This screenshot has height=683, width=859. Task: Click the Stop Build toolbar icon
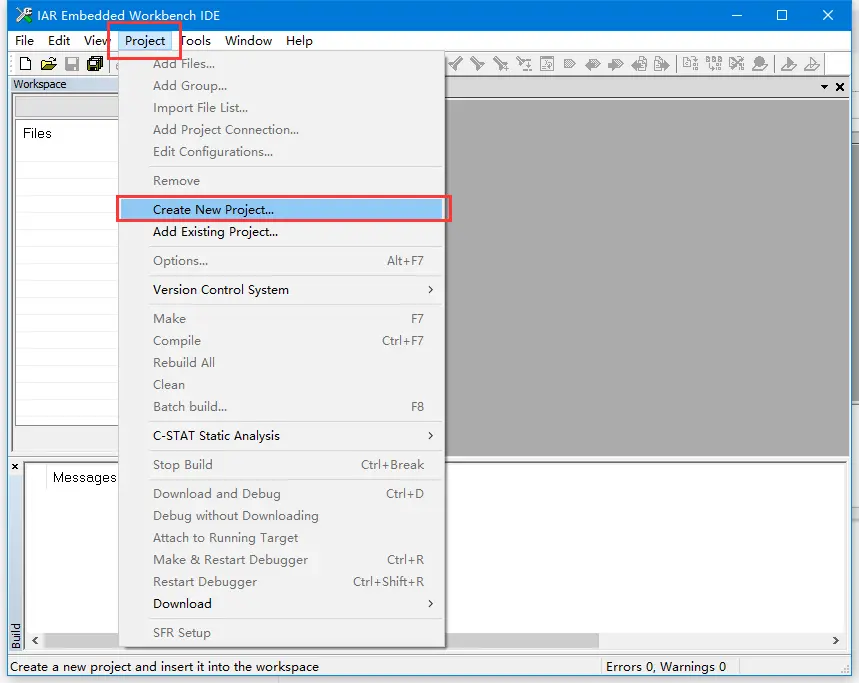pos(737,64)
